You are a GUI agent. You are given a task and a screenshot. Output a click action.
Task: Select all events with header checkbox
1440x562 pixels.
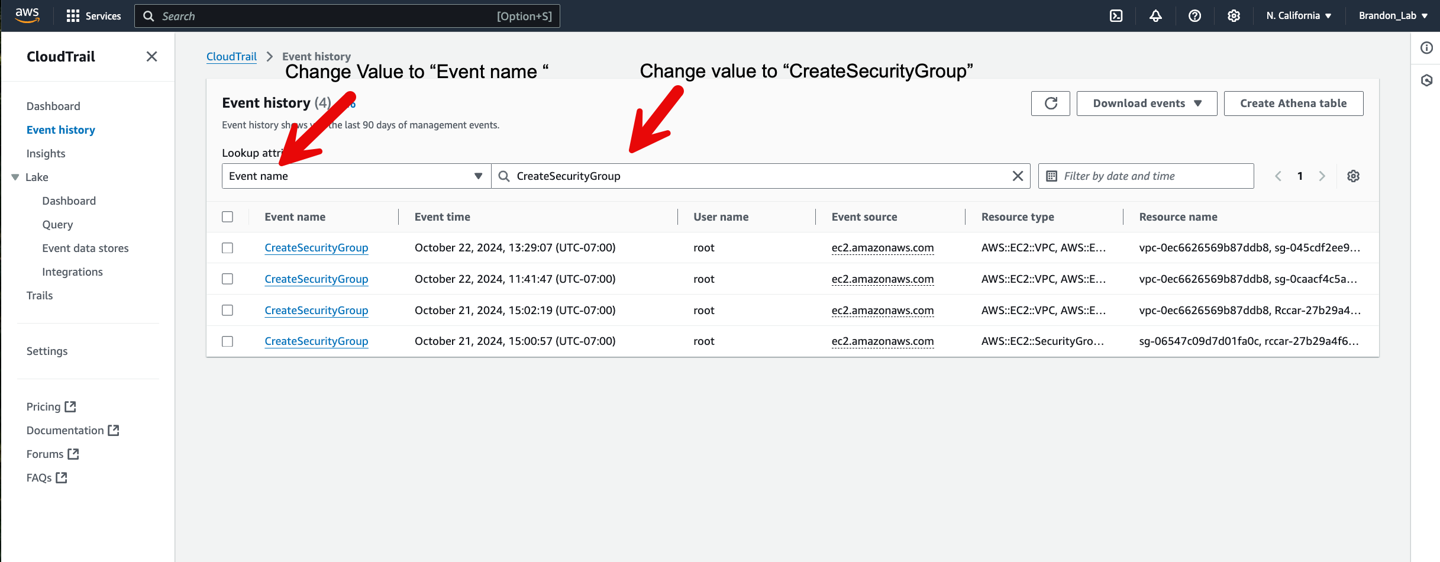(x=227, y=217)
